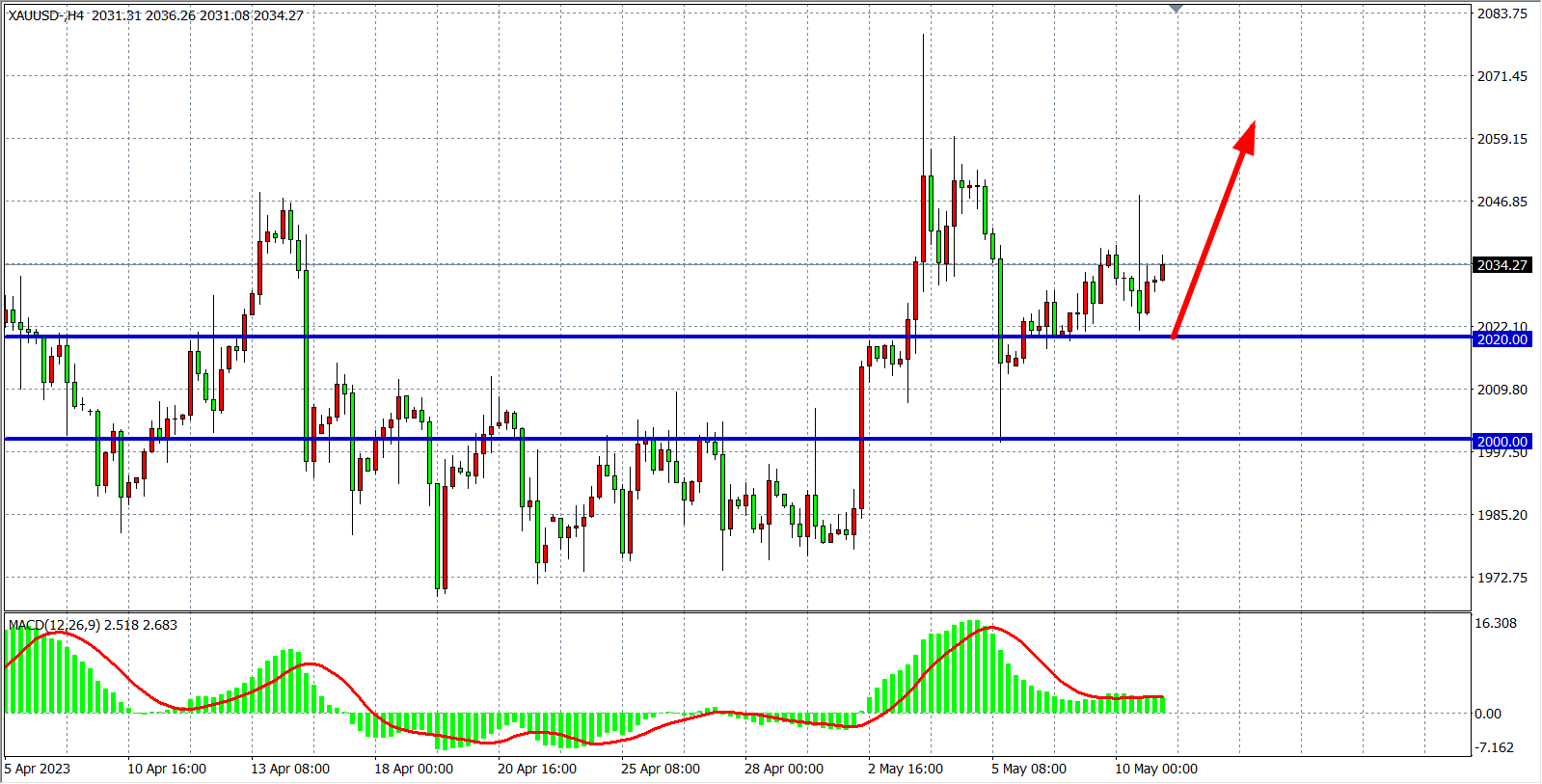Click the 16.308 MACD scale label
This screenshot has height=784, width=1542.
coord(1495,623)
